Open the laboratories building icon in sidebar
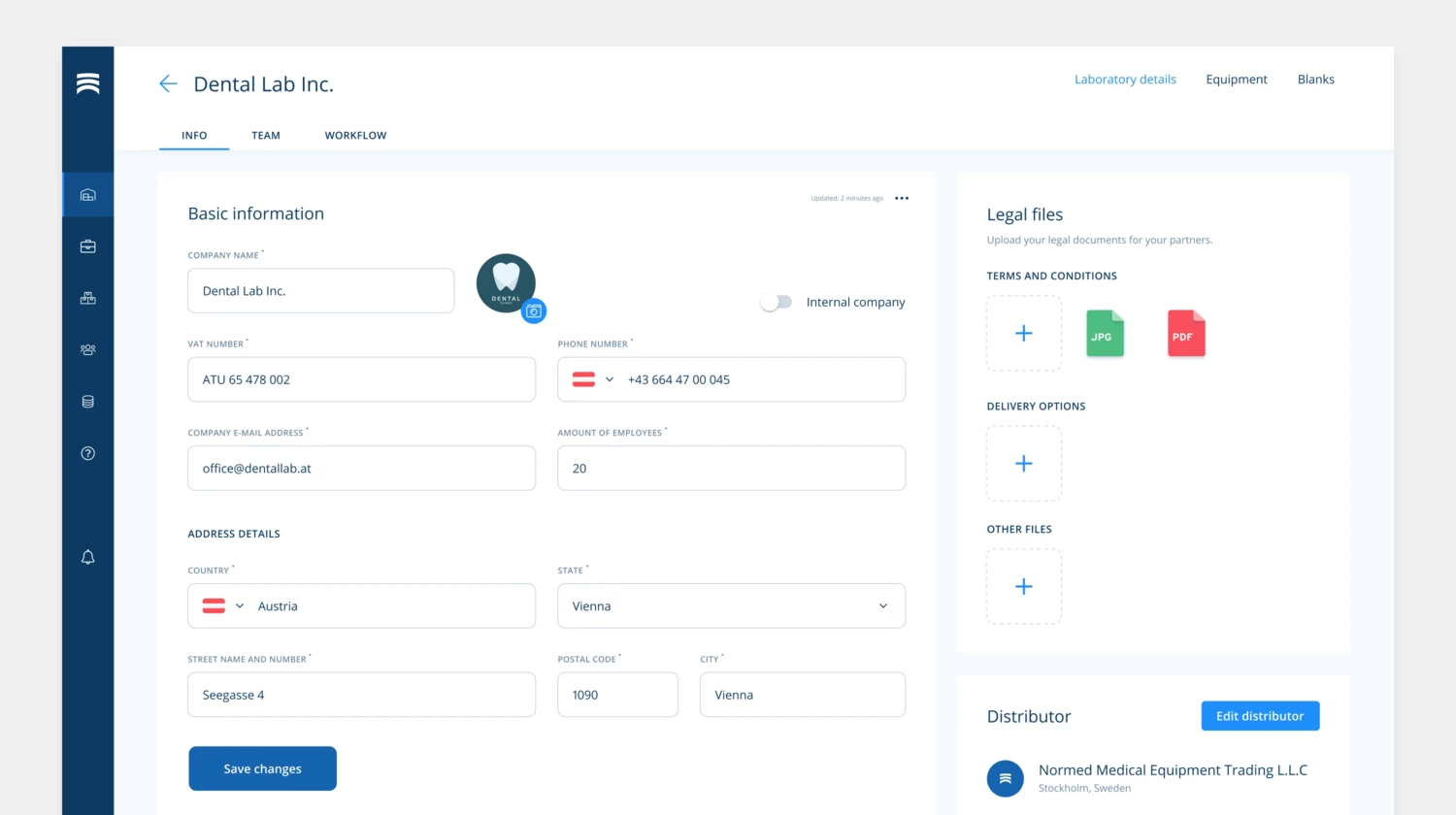The image size is (1456, 815). [x=88, y=195]
